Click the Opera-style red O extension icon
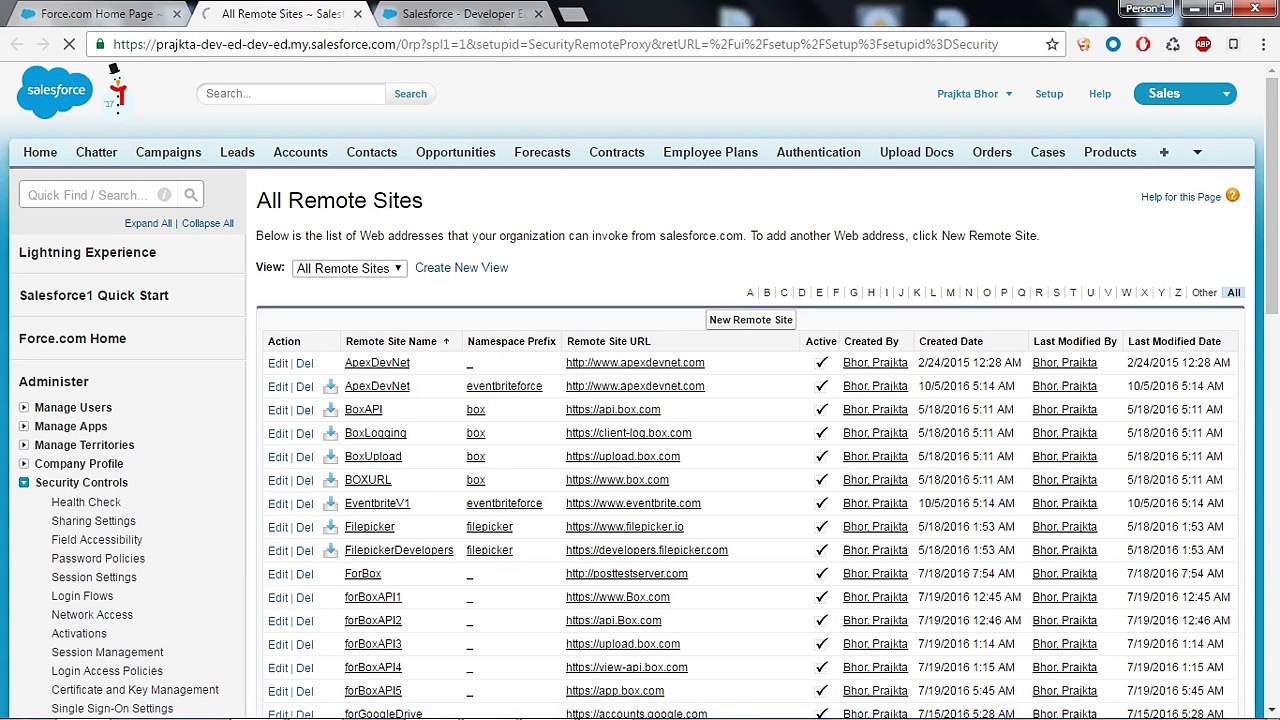This screenshot has width=1280, height=720. pos(1143,44)
